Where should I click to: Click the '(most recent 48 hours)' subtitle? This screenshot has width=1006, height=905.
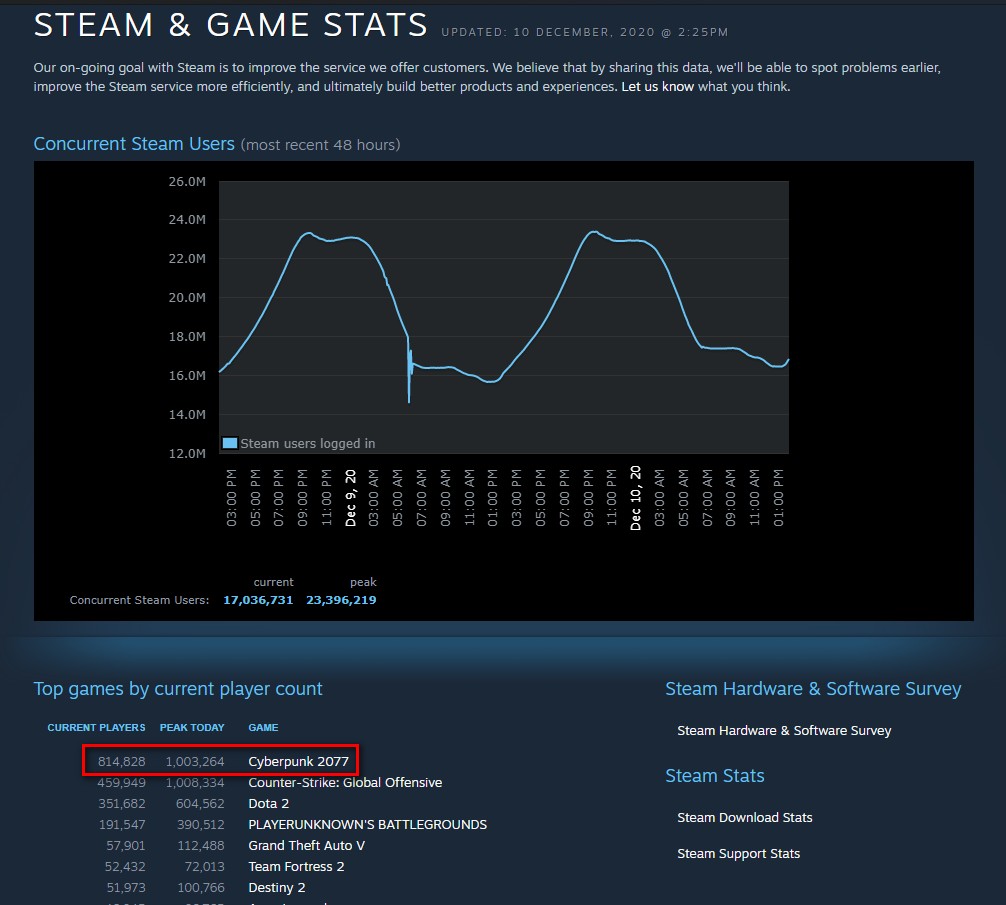point(320,145)
